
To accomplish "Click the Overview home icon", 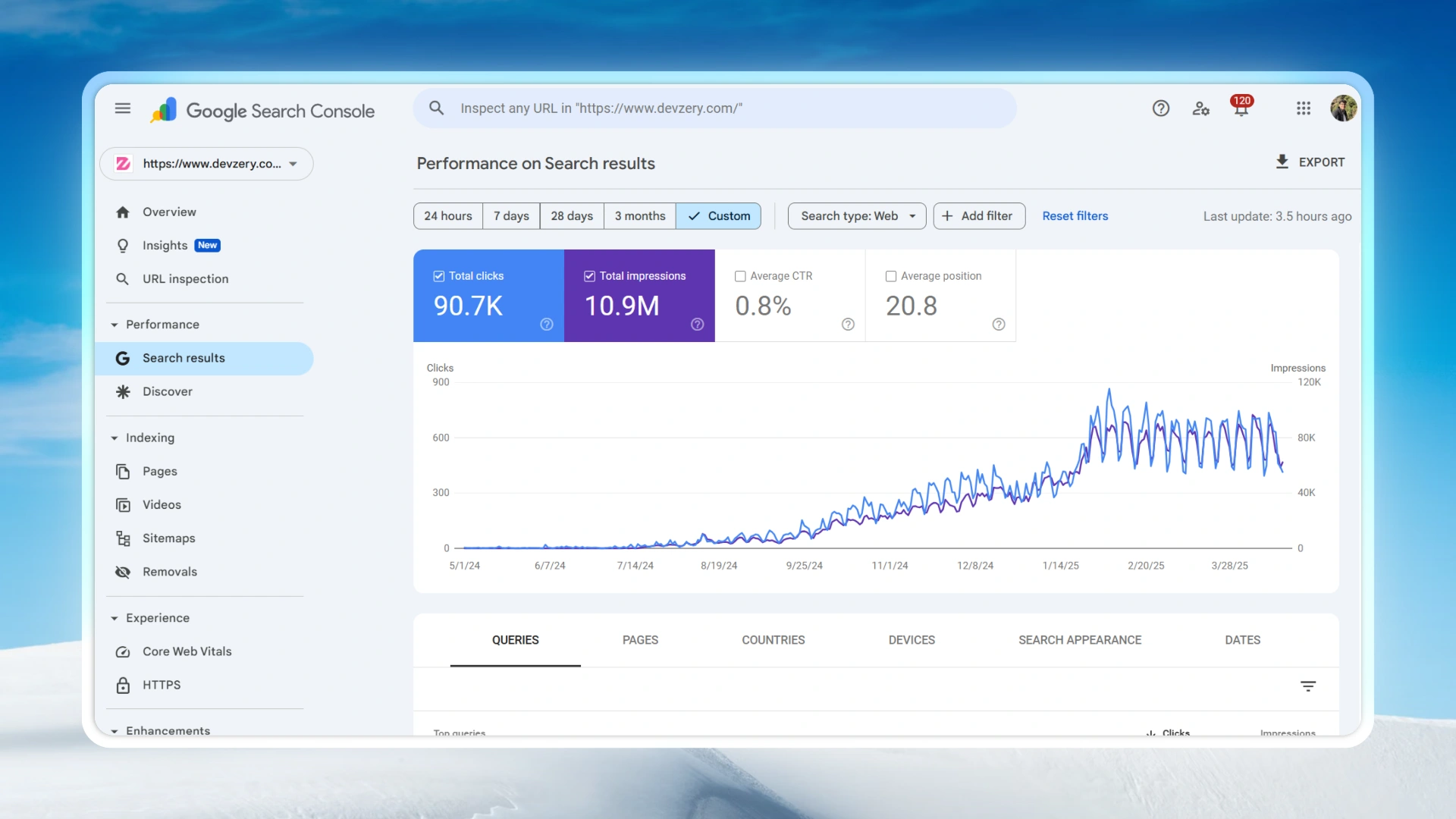I will click(123, 212).
